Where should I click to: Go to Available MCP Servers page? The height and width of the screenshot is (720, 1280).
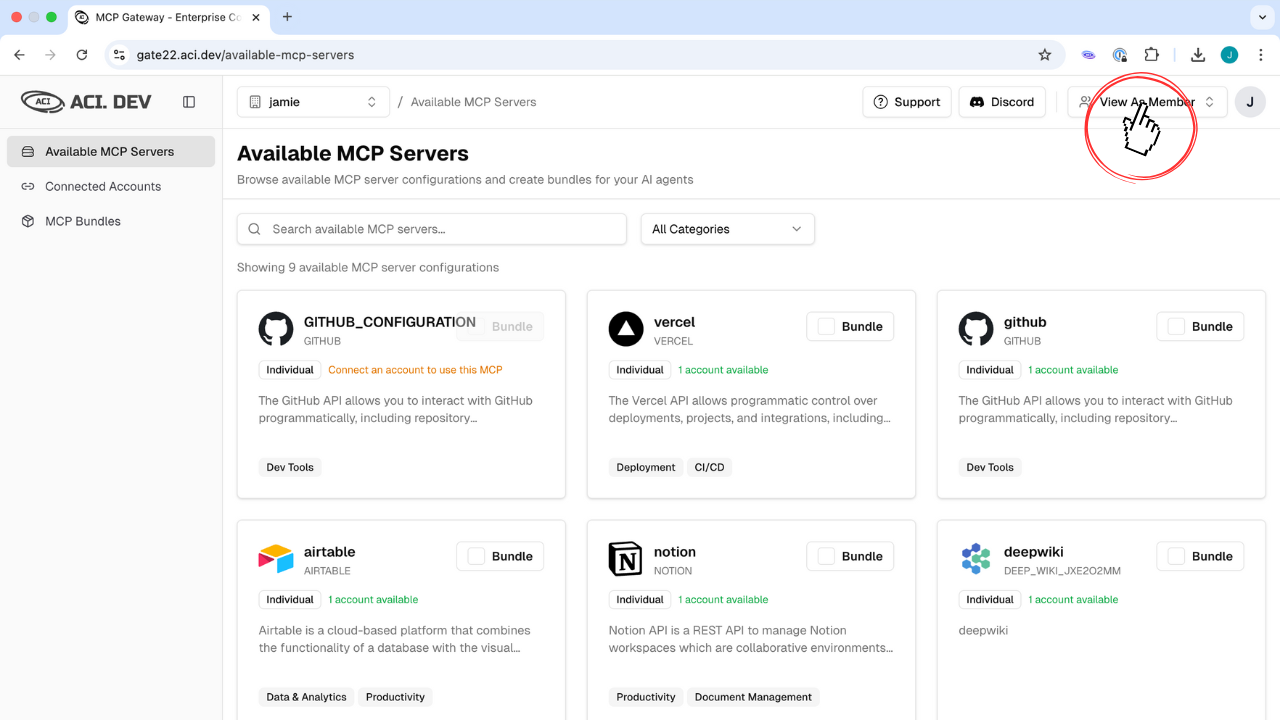(x=111, y=152)
